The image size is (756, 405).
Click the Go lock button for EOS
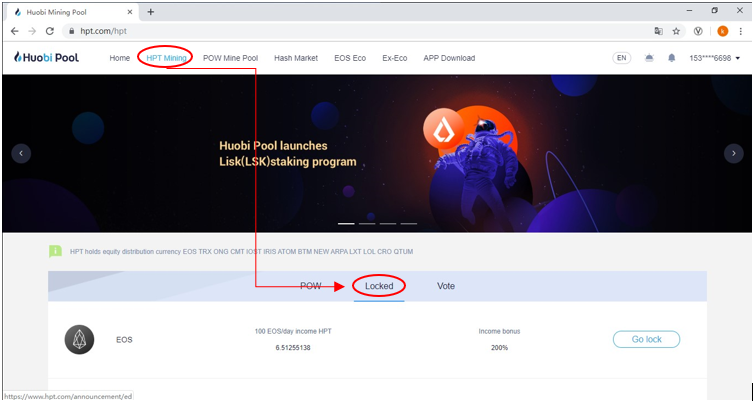pyautogui.click(x=646, y=339)
